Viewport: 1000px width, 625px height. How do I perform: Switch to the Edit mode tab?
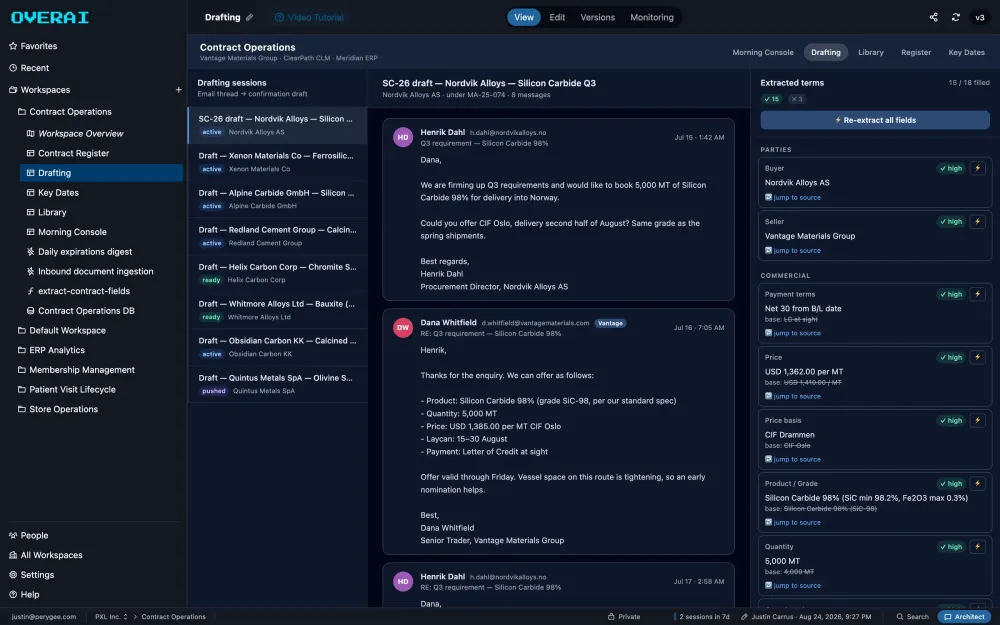[557, 17]
